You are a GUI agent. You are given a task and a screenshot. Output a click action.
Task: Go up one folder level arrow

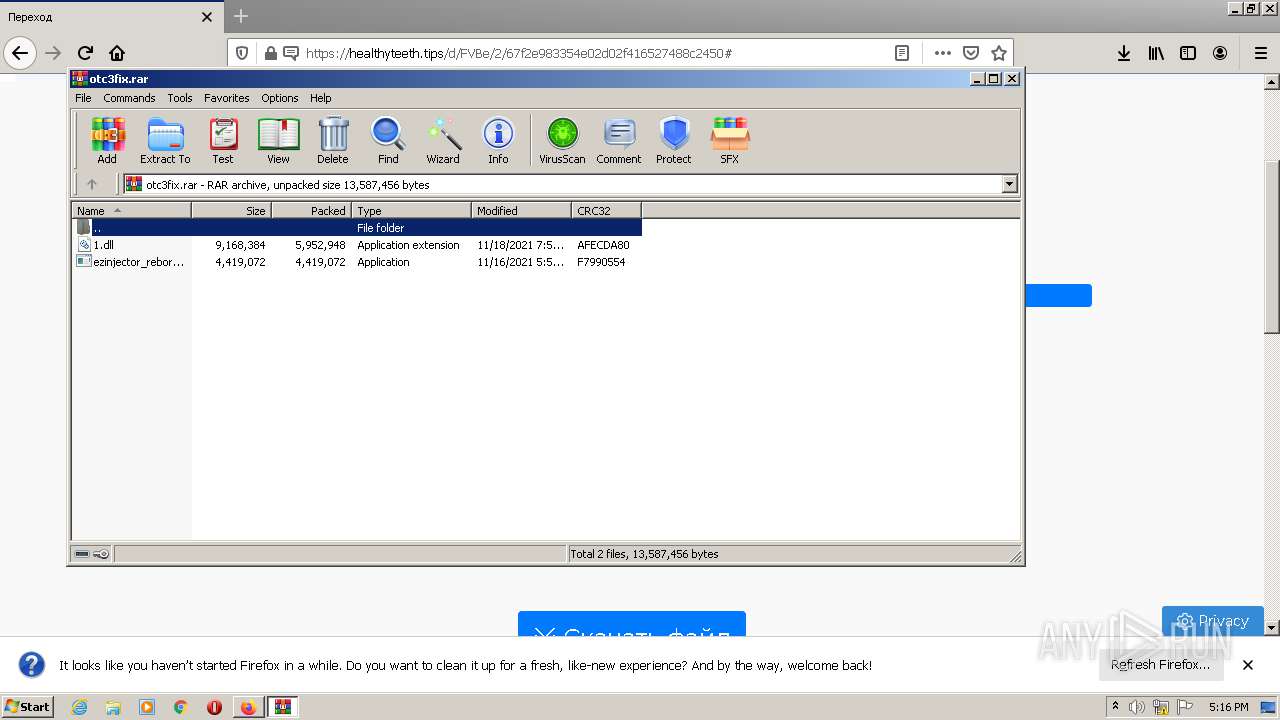pos(92,184)
